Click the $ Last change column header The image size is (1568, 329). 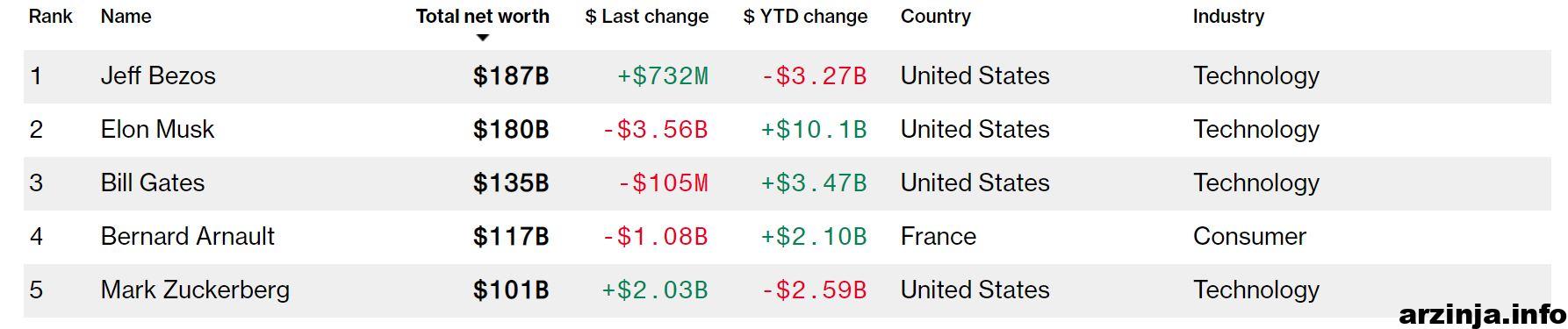(x=647, y=17)
